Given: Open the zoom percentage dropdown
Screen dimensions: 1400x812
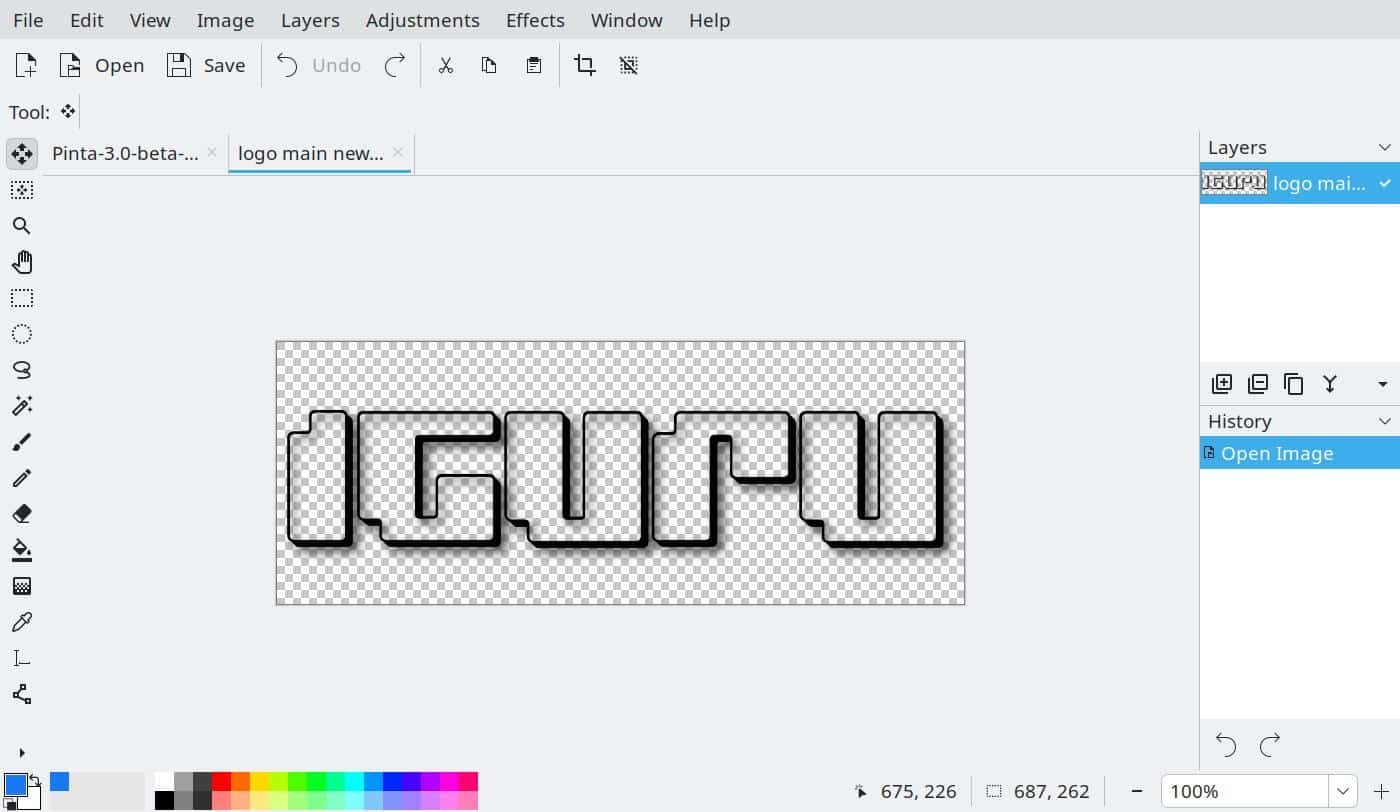Looking at the screenshot, I should point(1343,792).
